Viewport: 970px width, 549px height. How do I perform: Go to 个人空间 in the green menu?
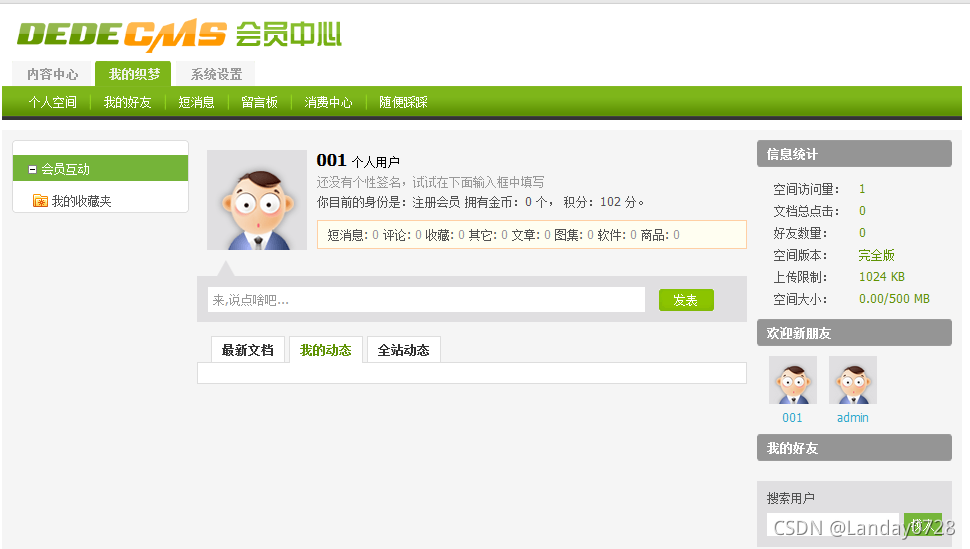53,102
